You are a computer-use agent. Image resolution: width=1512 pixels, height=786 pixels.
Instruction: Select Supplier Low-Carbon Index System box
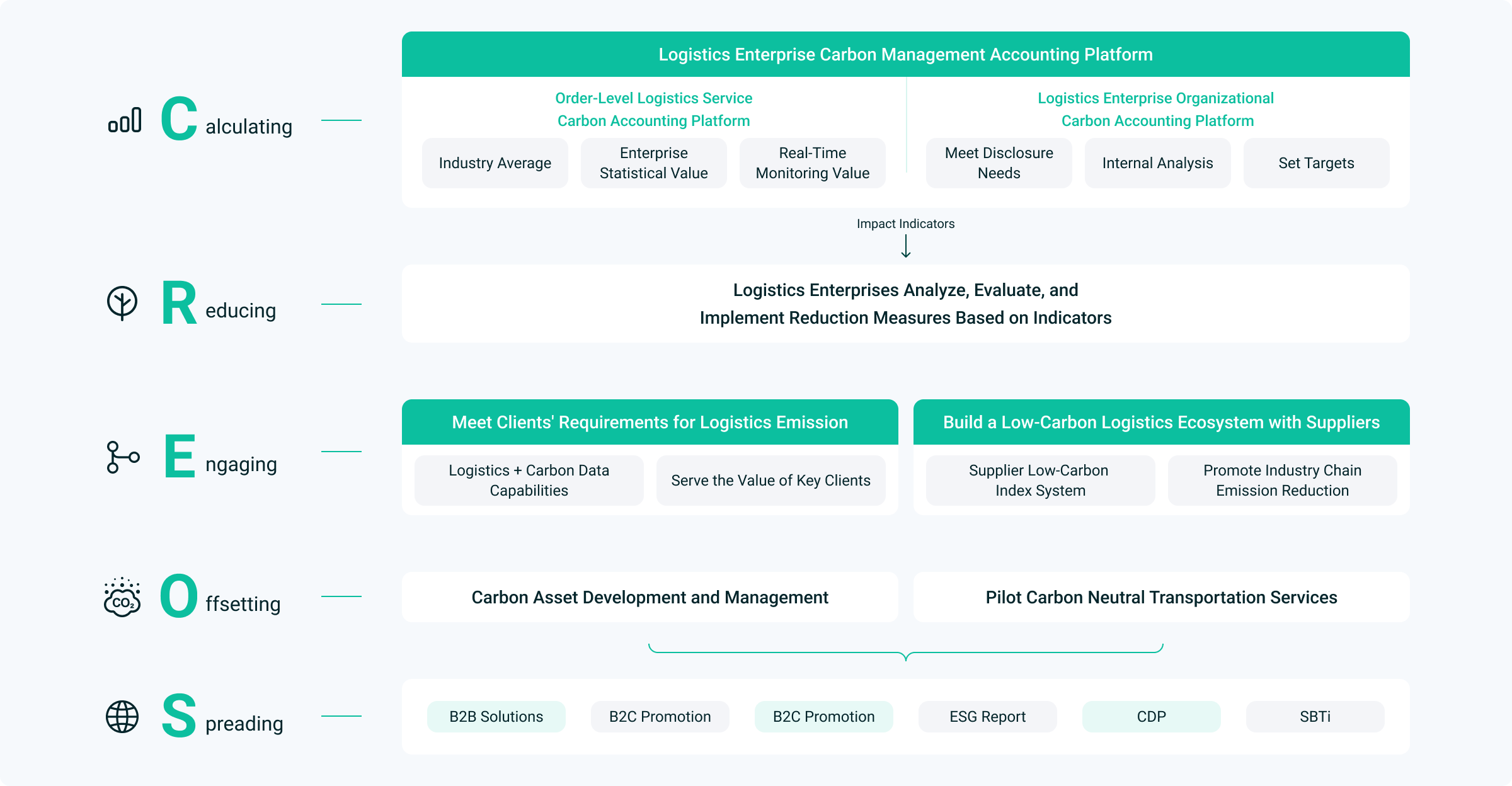coord(1041,481)
